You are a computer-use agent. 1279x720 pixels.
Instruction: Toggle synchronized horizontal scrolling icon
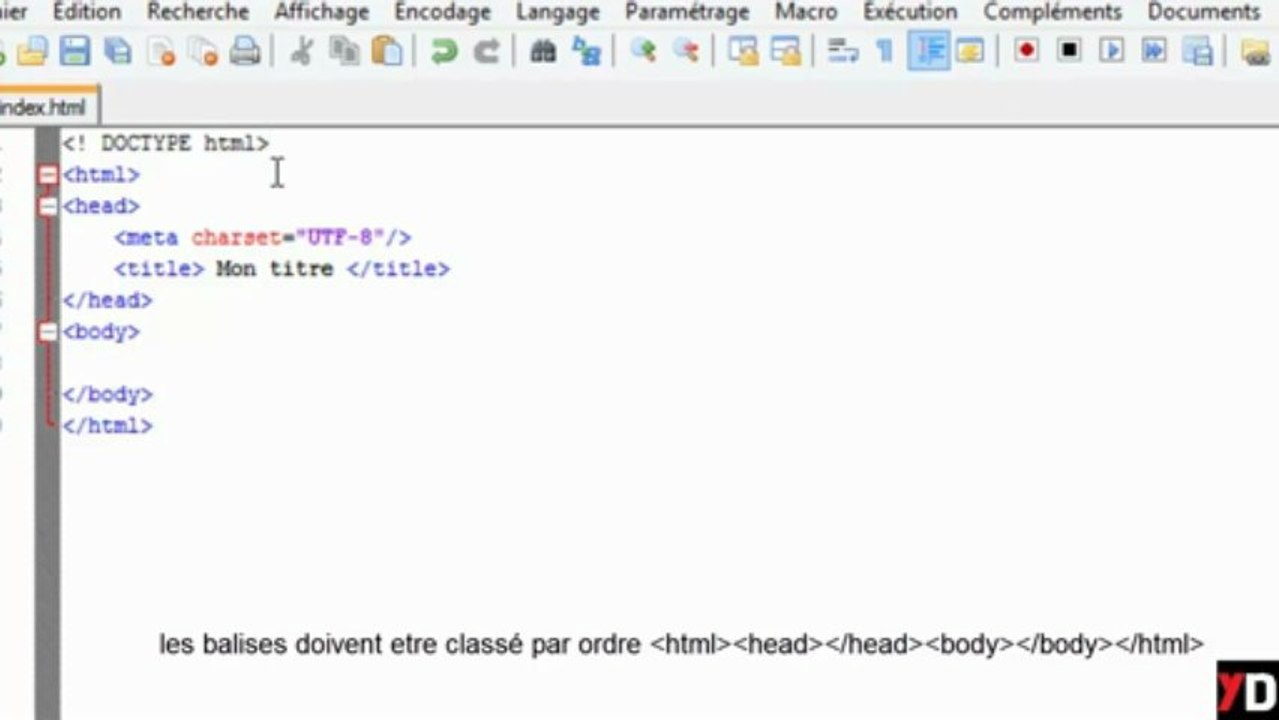[x=785, y=50]
